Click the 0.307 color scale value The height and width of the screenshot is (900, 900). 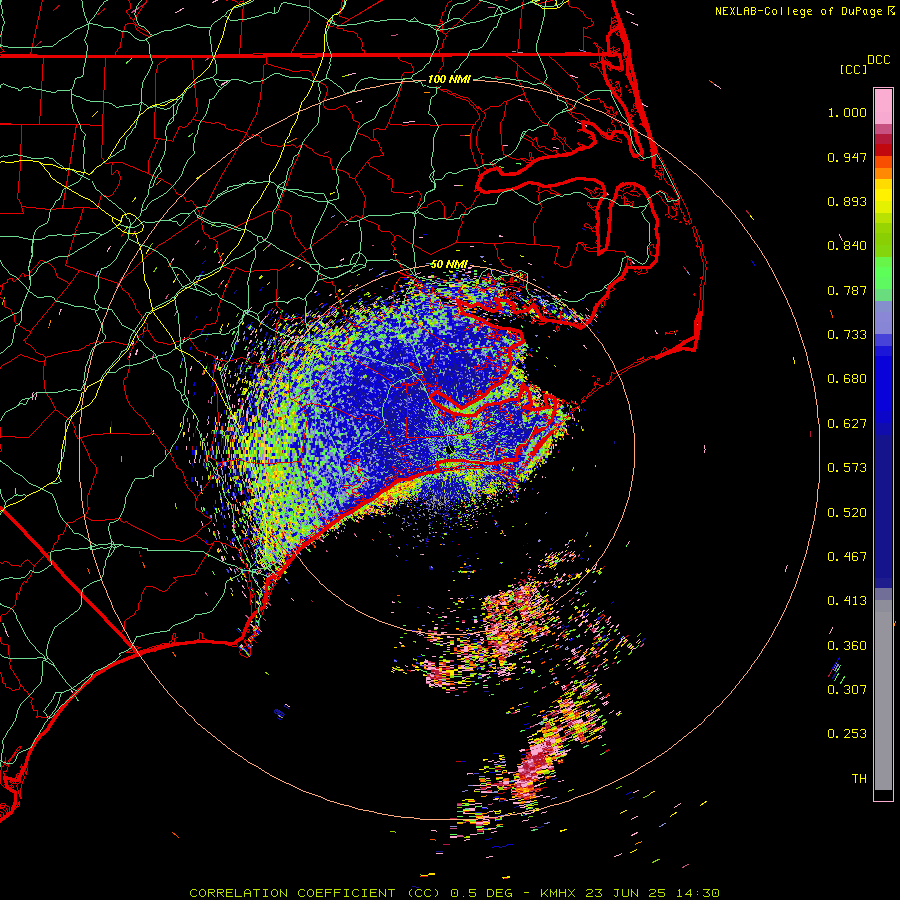click(x=847, y=690)
